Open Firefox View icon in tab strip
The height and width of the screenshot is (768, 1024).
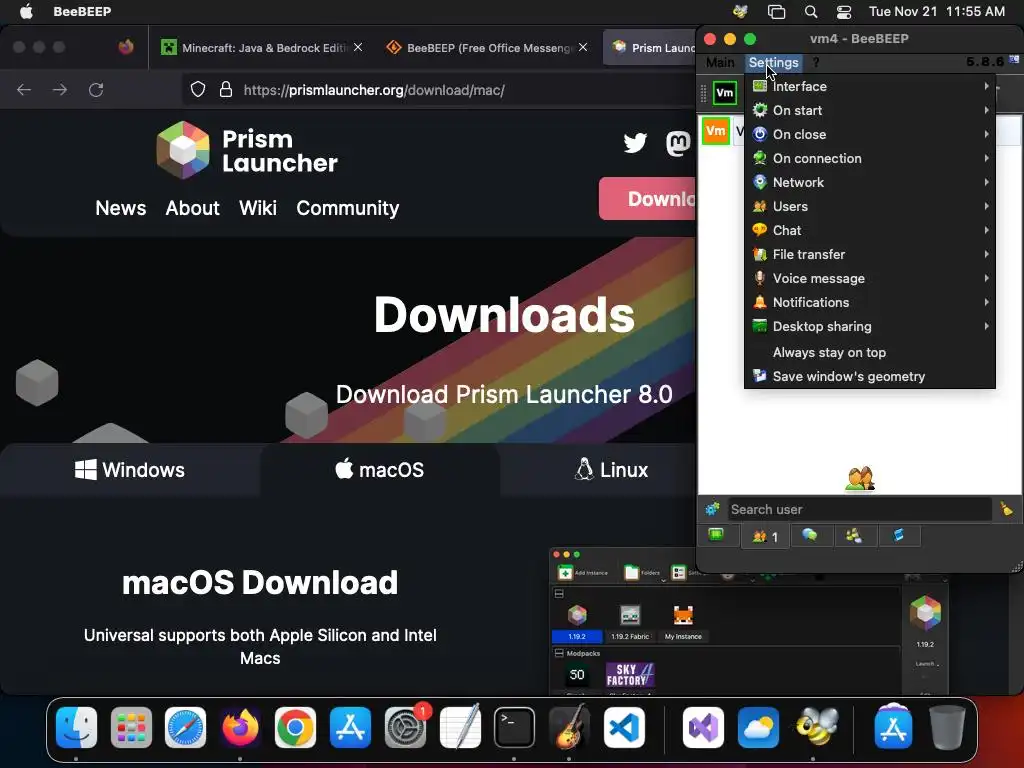coord(126,47)
